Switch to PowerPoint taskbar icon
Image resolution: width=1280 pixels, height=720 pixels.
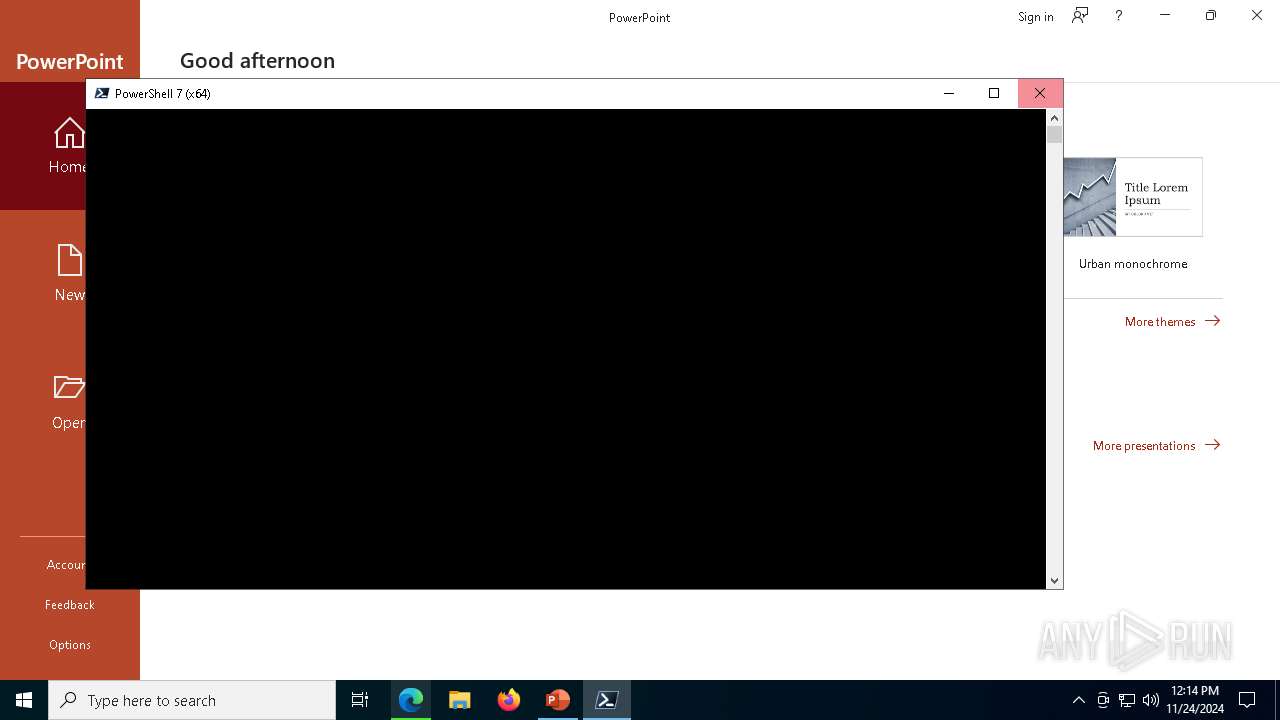(558, 700)
